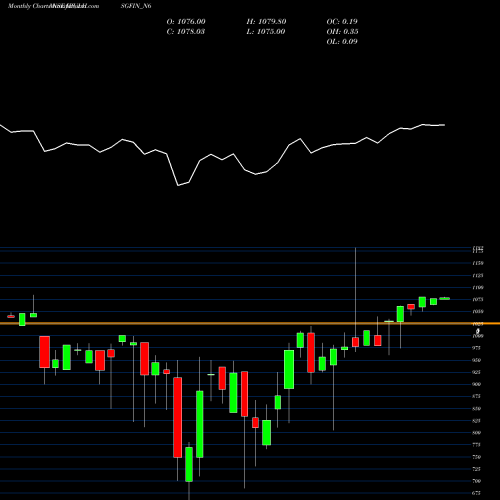Click the 825 price axis label

[x=477, y=421]
